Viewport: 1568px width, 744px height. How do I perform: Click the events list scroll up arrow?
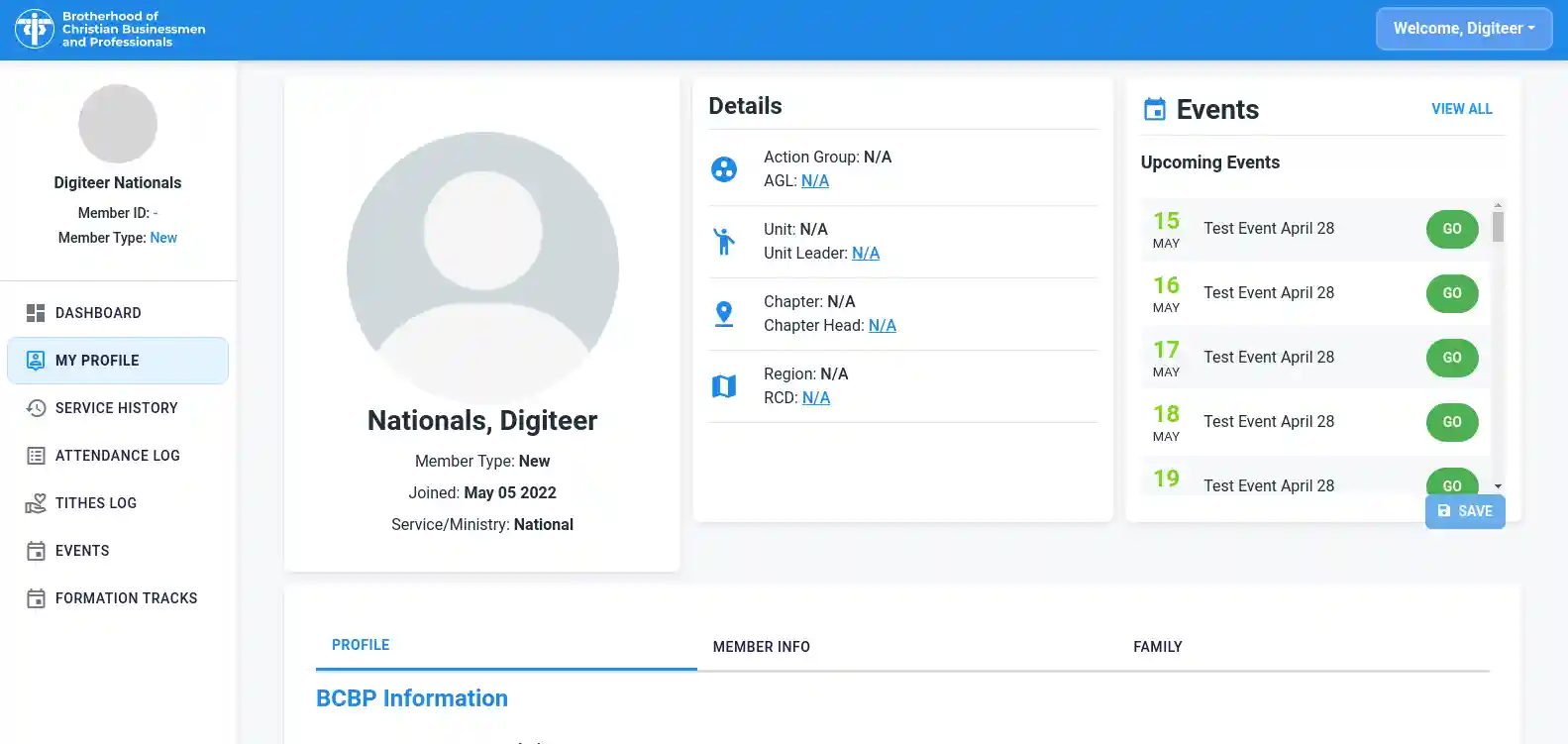(x=1498, y=205)
